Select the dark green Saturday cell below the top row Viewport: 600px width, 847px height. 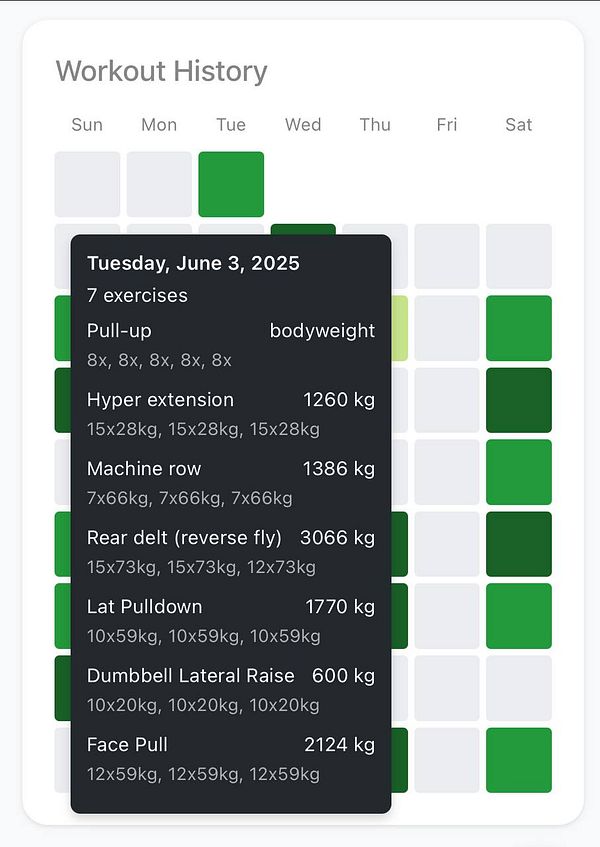tap(519, 400)
